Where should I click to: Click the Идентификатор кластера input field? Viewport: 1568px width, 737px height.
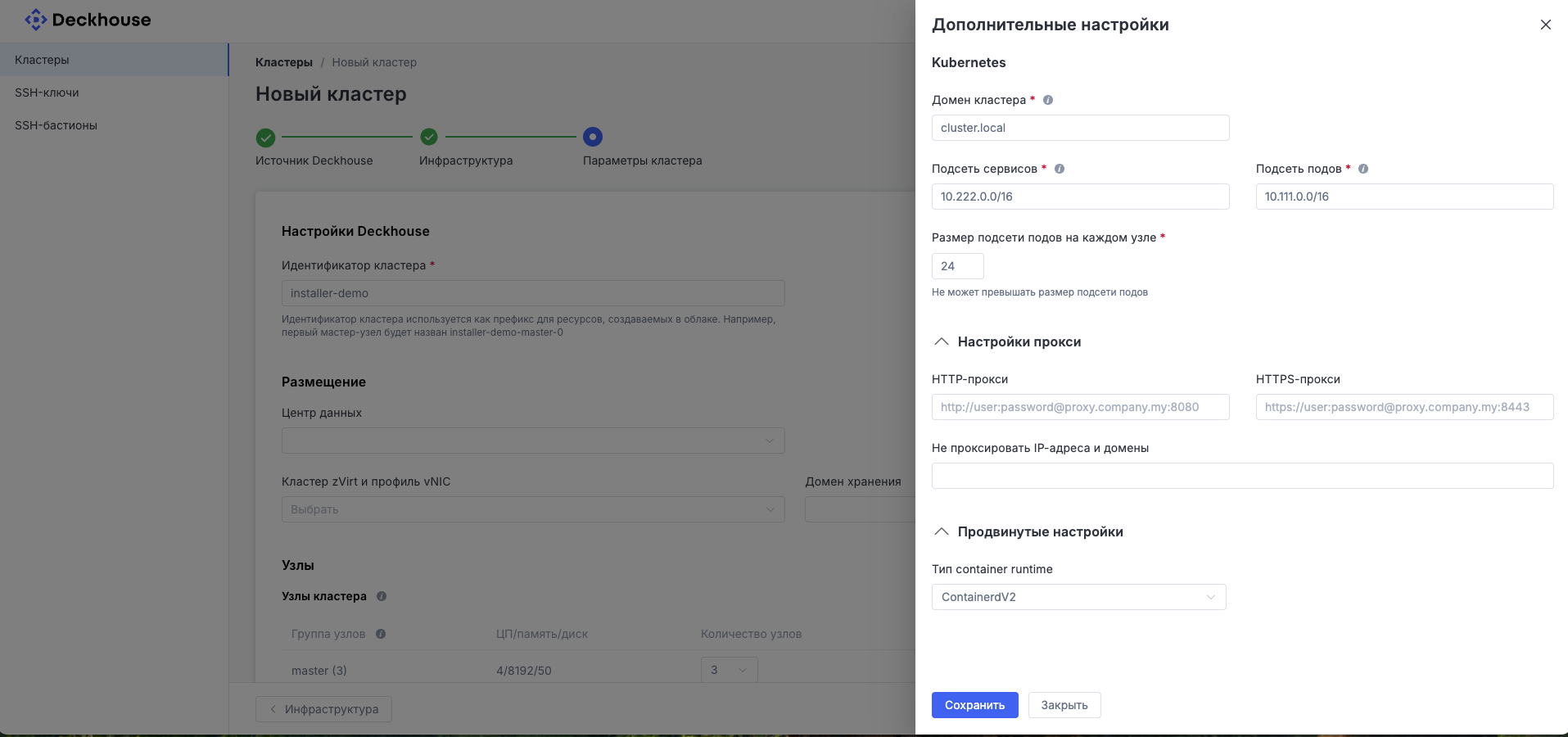[x=533, y=293]
